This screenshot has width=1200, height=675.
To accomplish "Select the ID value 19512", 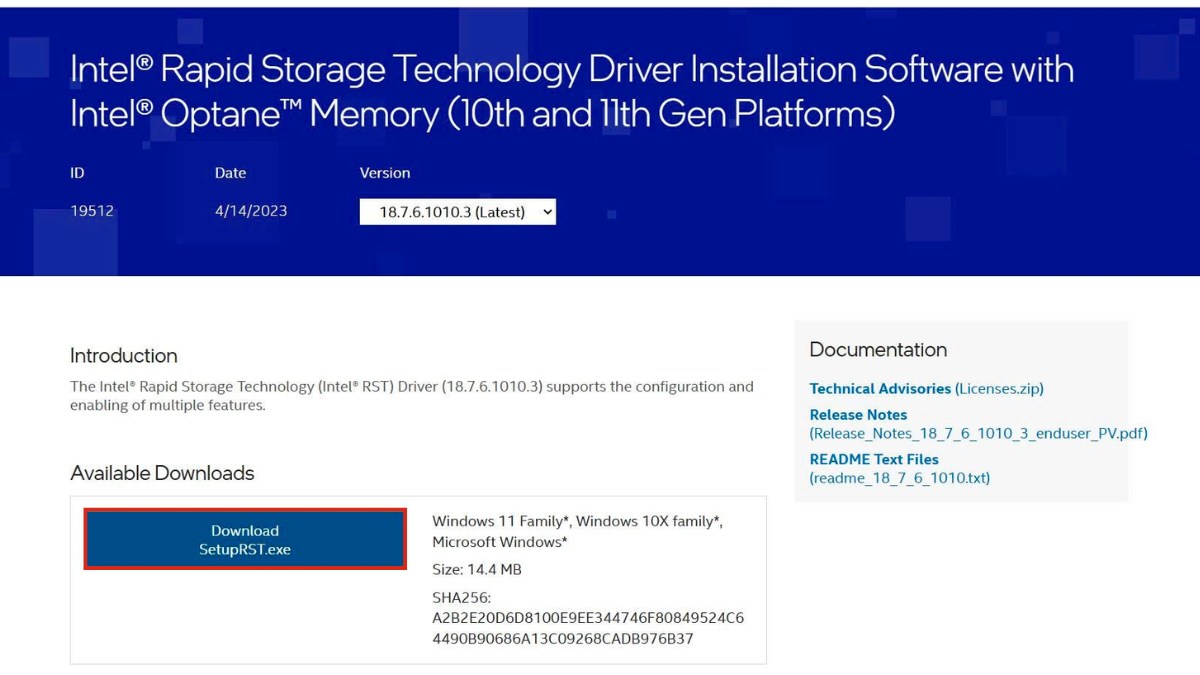I will coord(92,211).
